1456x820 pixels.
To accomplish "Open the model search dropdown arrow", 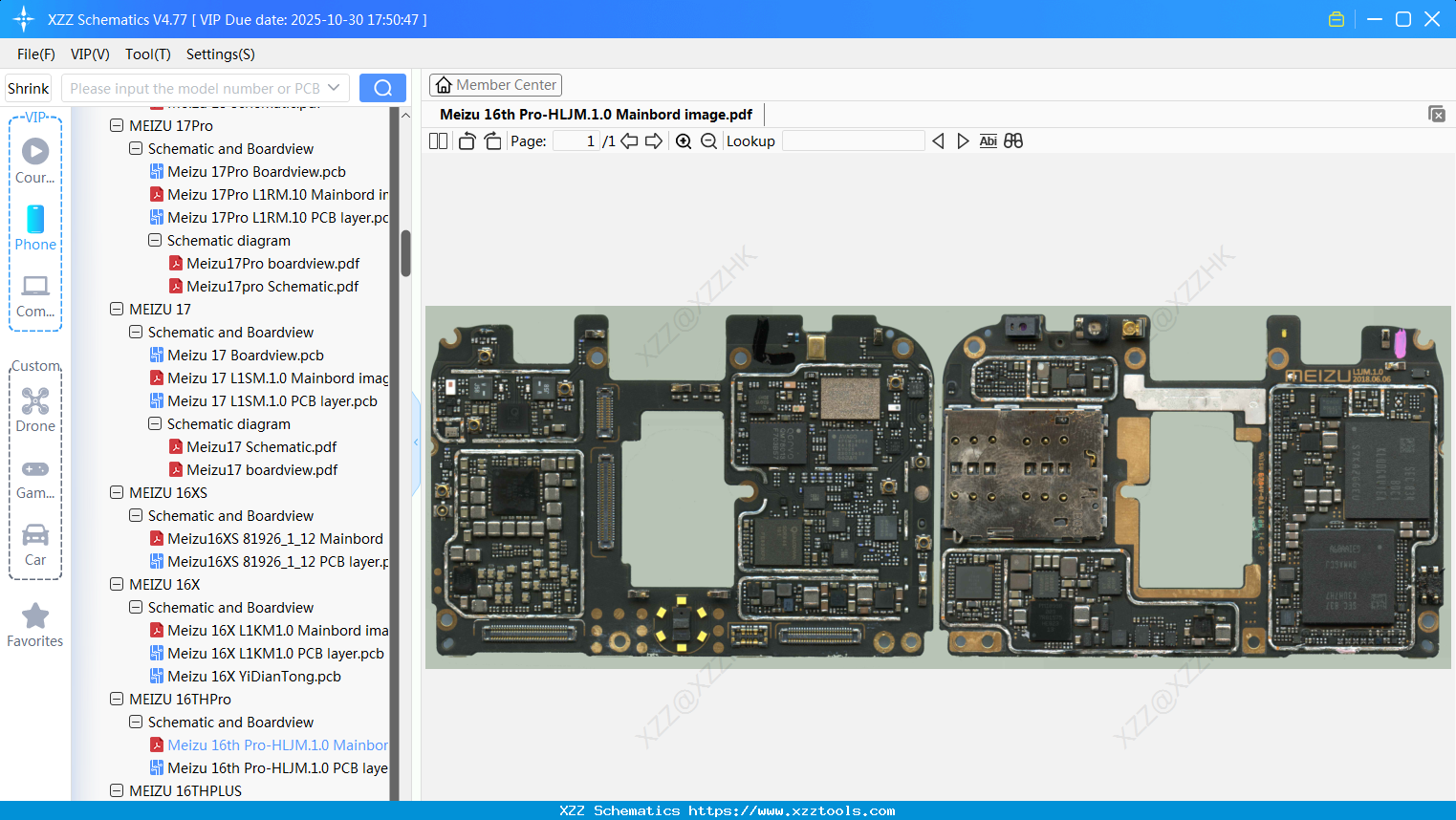I will coord(335,87).
